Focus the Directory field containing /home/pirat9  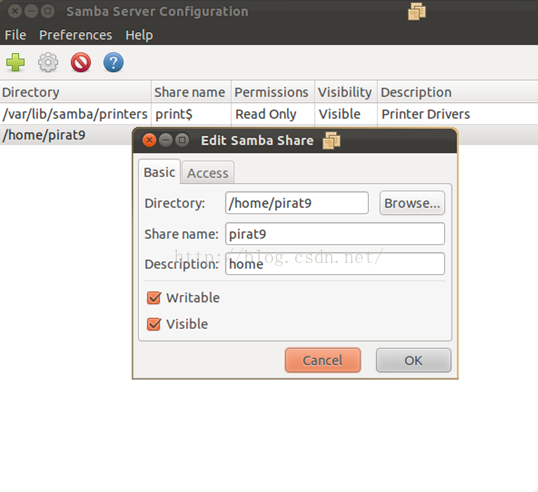click(297, 203)
